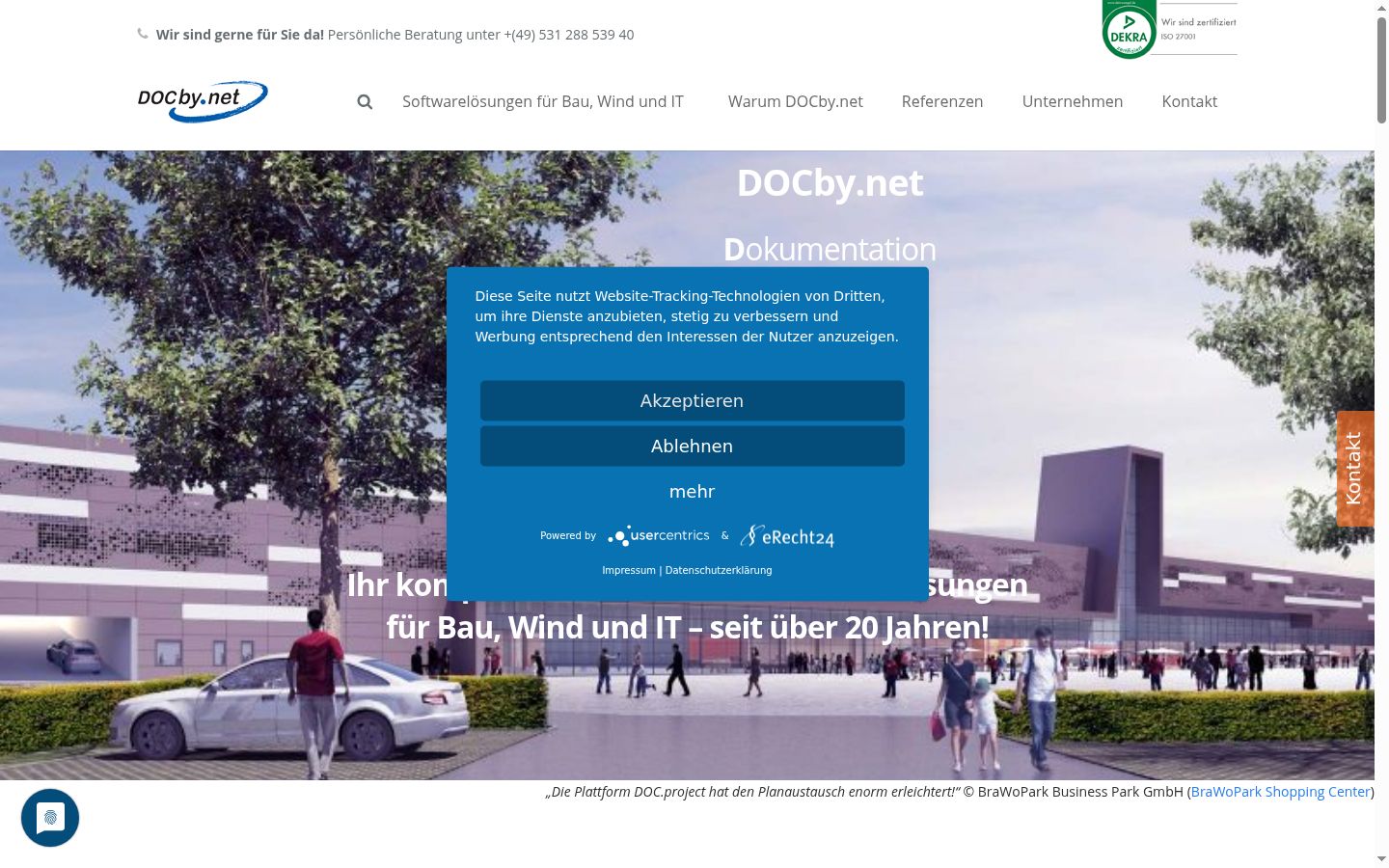
Task: Click the 'Wir sind zertifiziert' text
Action: tap(1198, 22)
